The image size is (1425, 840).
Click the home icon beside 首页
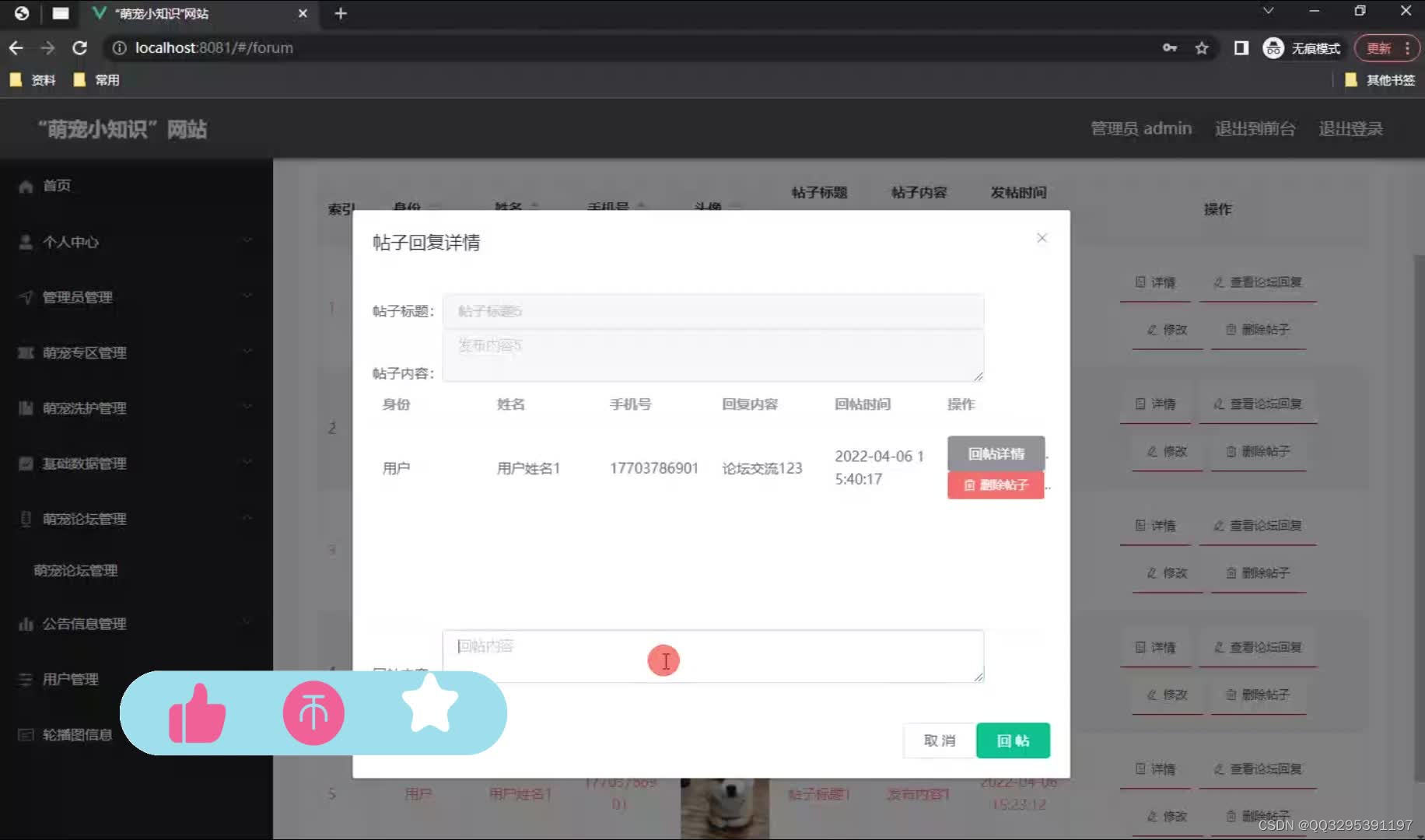tap(26, 187)
